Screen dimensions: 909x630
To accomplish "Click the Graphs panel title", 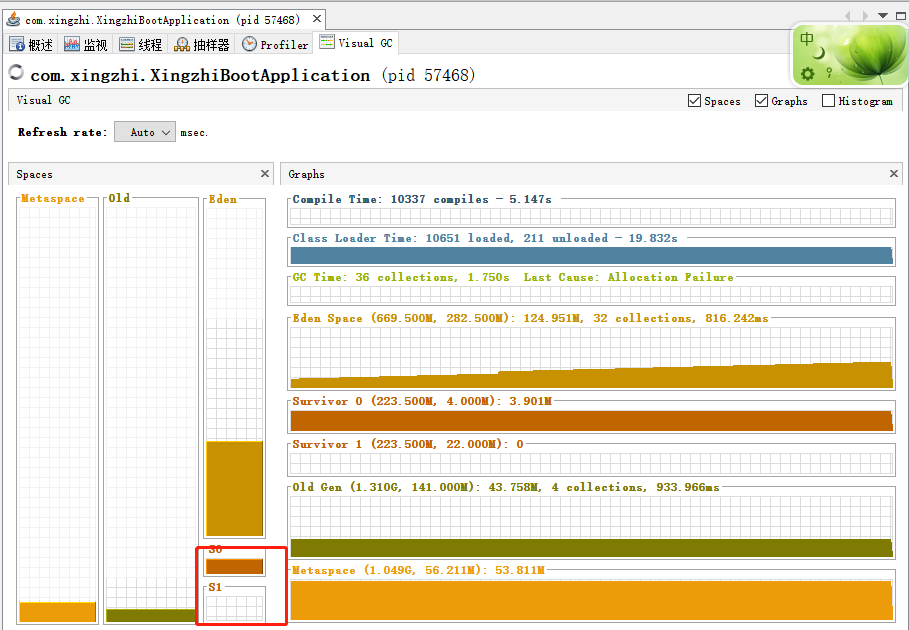I will click(306, 174).
